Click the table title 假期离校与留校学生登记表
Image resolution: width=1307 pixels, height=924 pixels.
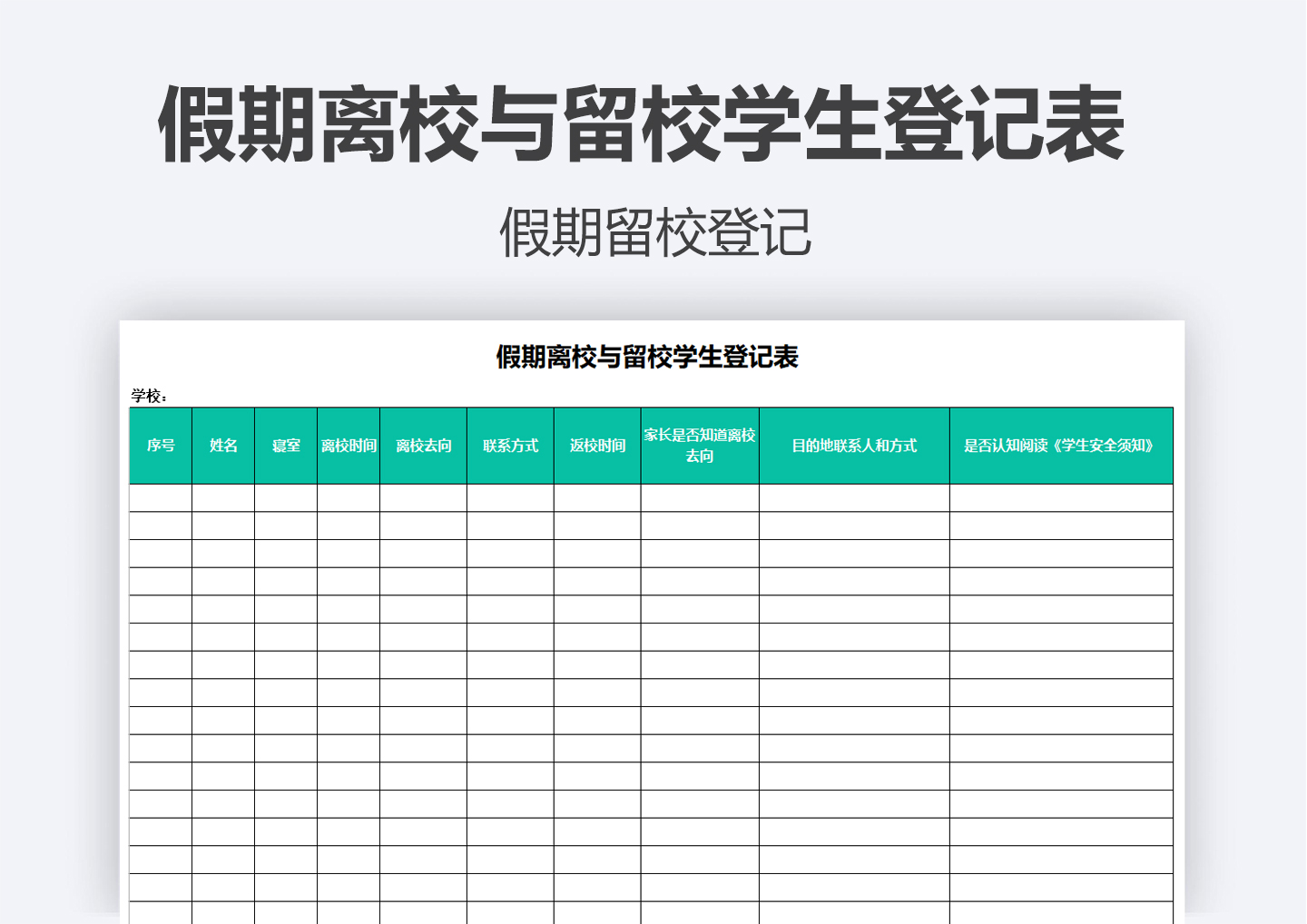tap(647, 358)
